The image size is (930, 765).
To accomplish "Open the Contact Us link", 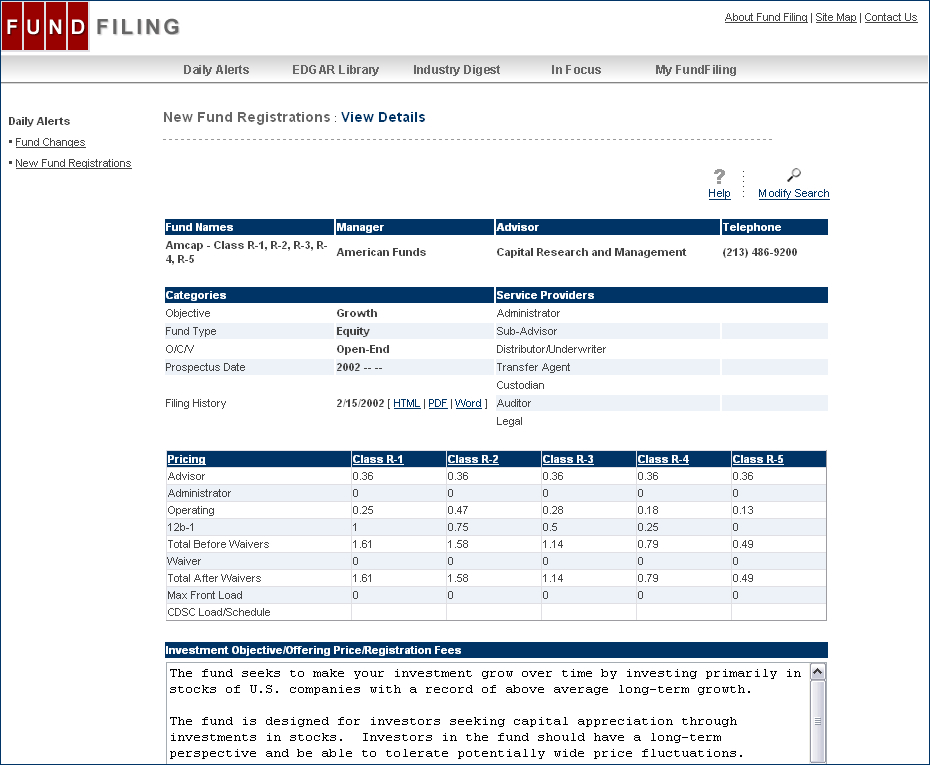I will pos(890,17).
